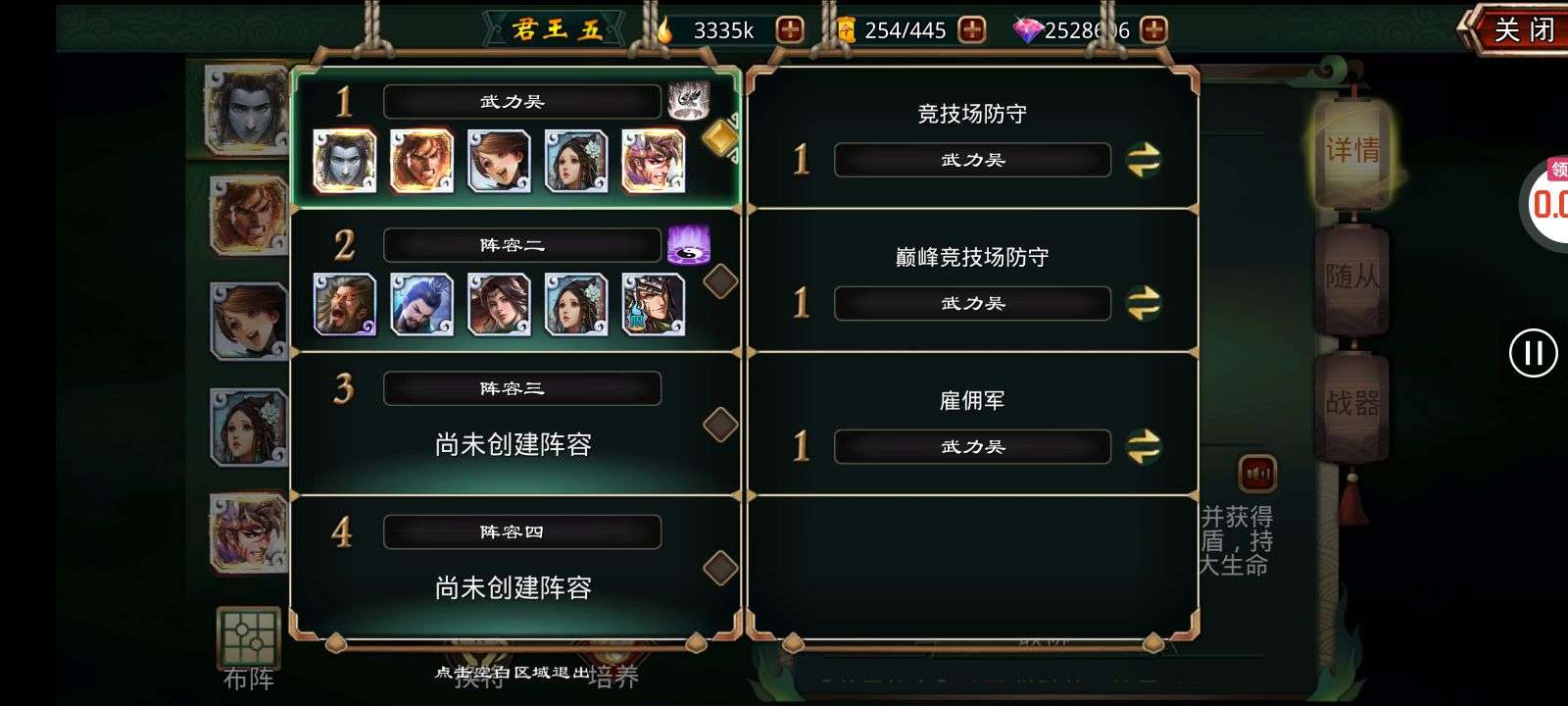This screenshot has height=706, width=1568.
Task: Tap the red speaker sound icon
Action: coord(1258,475)
